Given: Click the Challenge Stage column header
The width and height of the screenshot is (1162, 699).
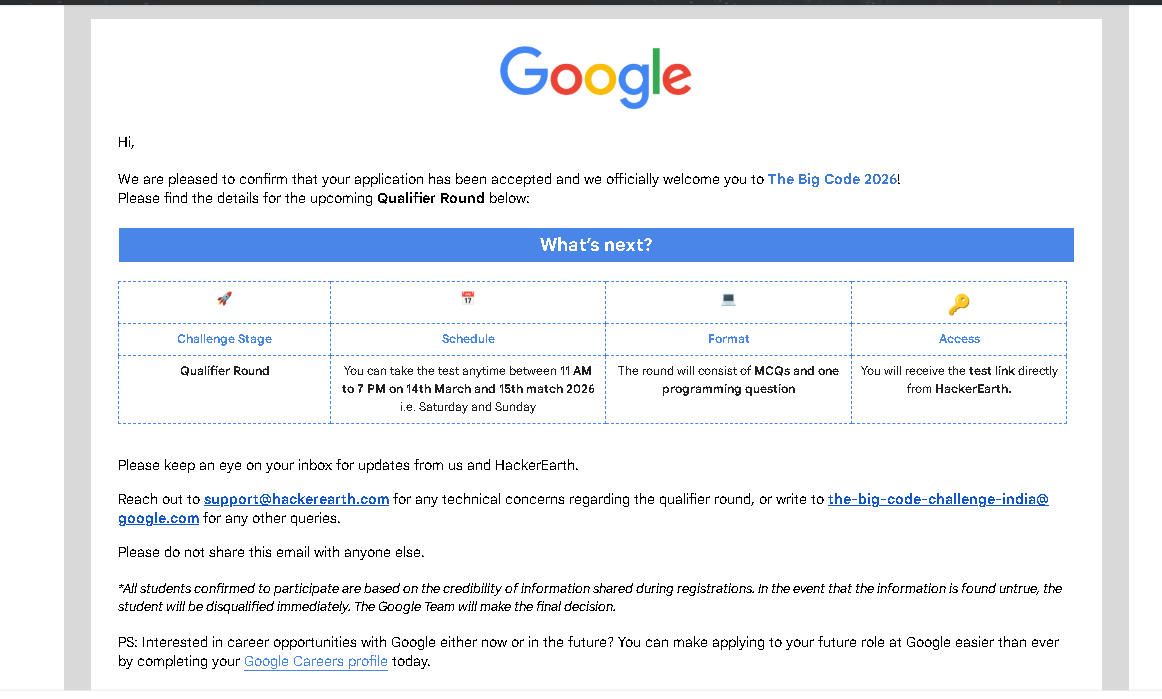Looking at the screenshot, I should [x=225, y=339].
